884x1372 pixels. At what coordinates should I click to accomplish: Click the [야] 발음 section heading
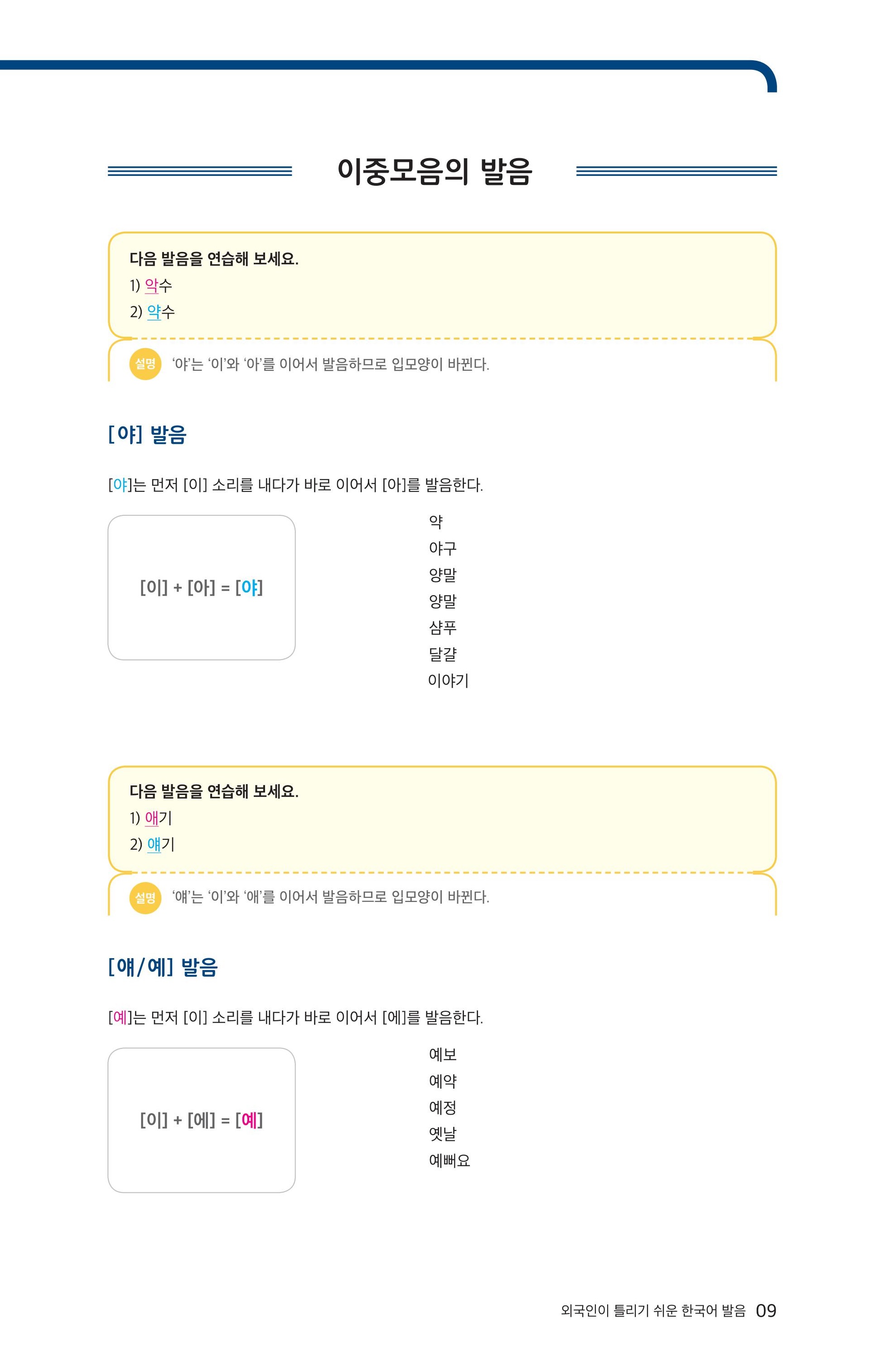pos(148,435)
